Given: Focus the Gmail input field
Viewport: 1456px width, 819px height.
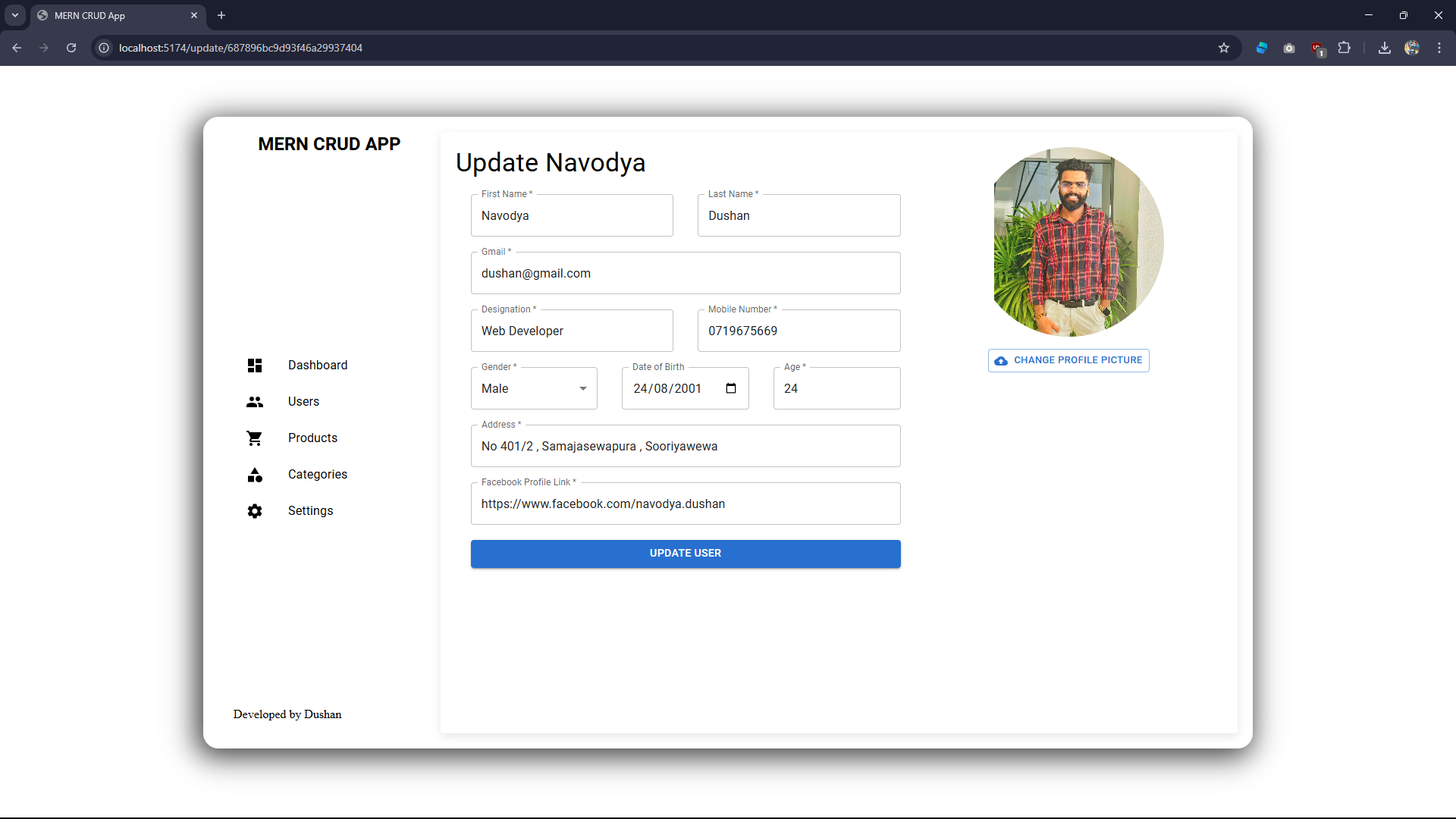Looking at the screenshot, I should pyautogui.click(x=685, y=273).
